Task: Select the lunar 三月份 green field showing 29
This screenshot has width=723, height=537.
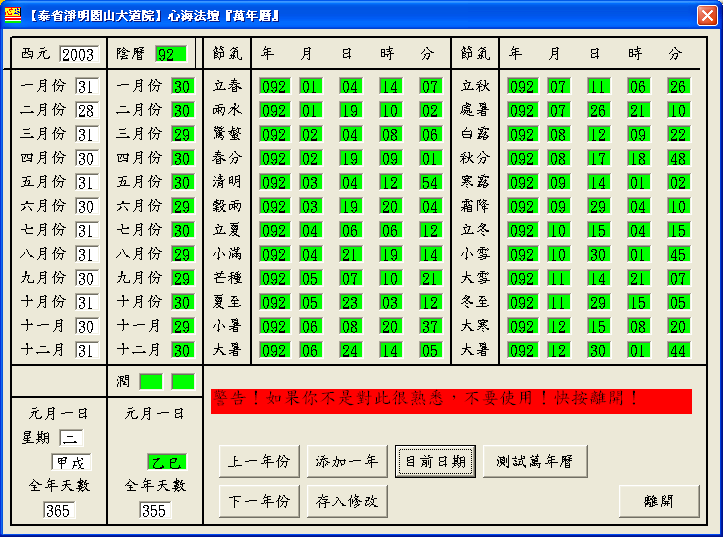Action: pyautogui.click(x=183, y=134)
